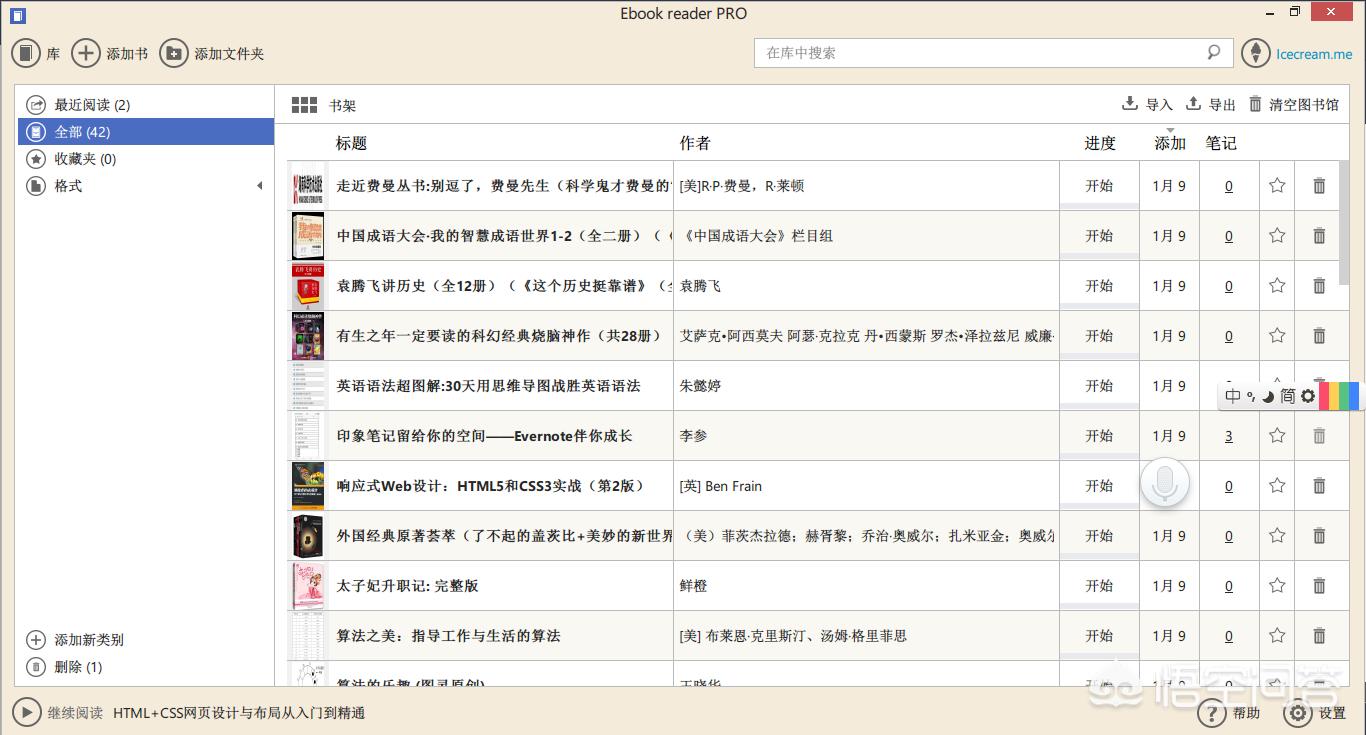Screen dimensions: 1366x735
Task: Favorite the 走近费曼丛书 book with star
Action: (x=1277, y=186)
